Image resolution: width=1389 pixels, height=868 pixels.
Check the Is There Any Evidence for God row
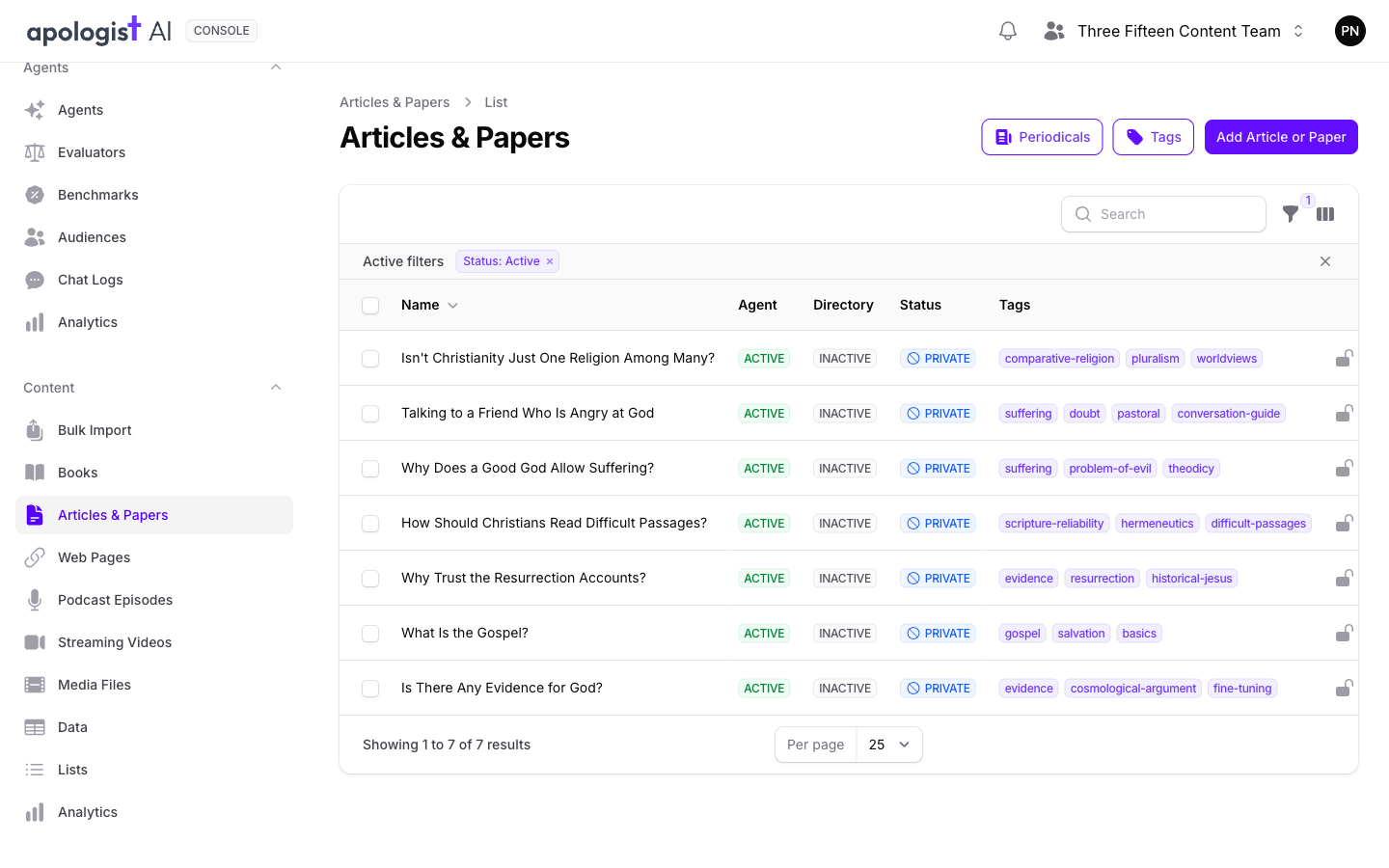coord(370,689)
